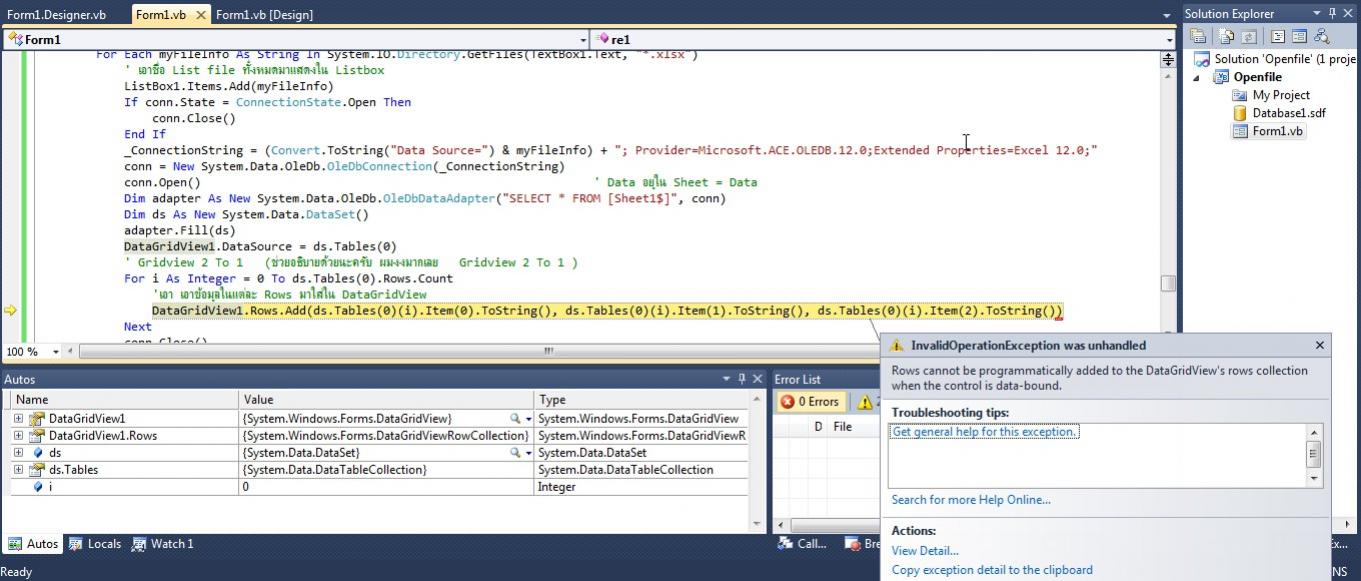Select the My Project item

[x=1281, y=95]
